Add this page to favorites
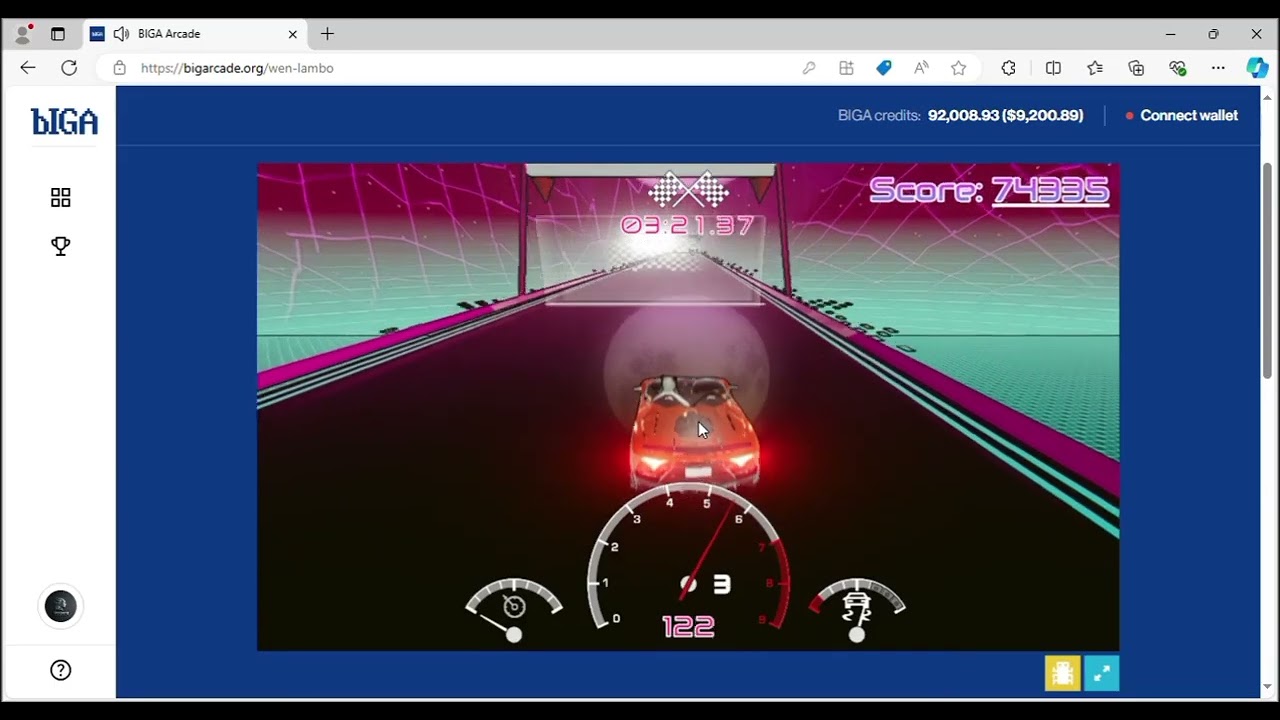This screenshot has height=720, width=1280. (x=959, y=68)
